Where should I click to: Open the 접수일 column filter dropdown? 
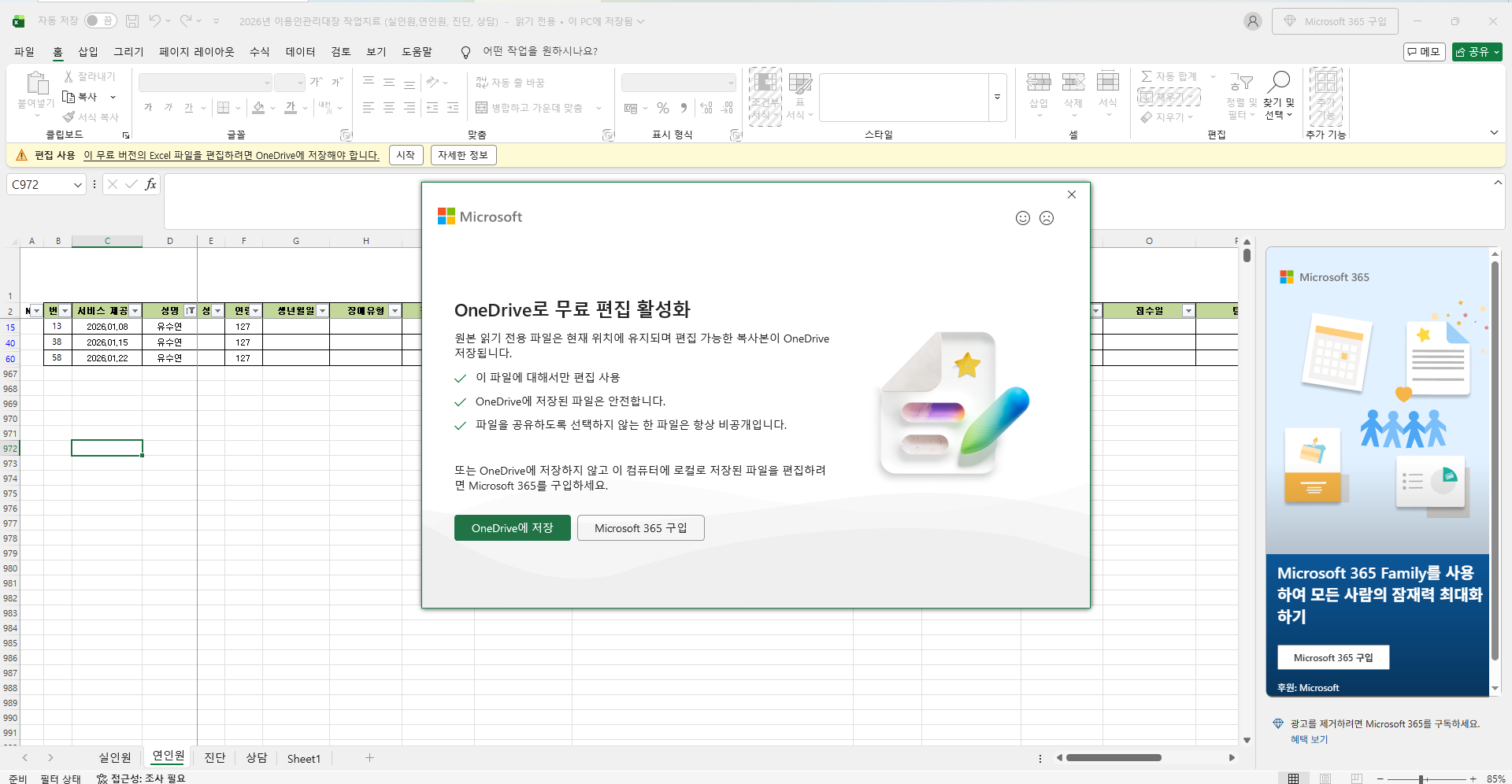[x=1188, y=311]
